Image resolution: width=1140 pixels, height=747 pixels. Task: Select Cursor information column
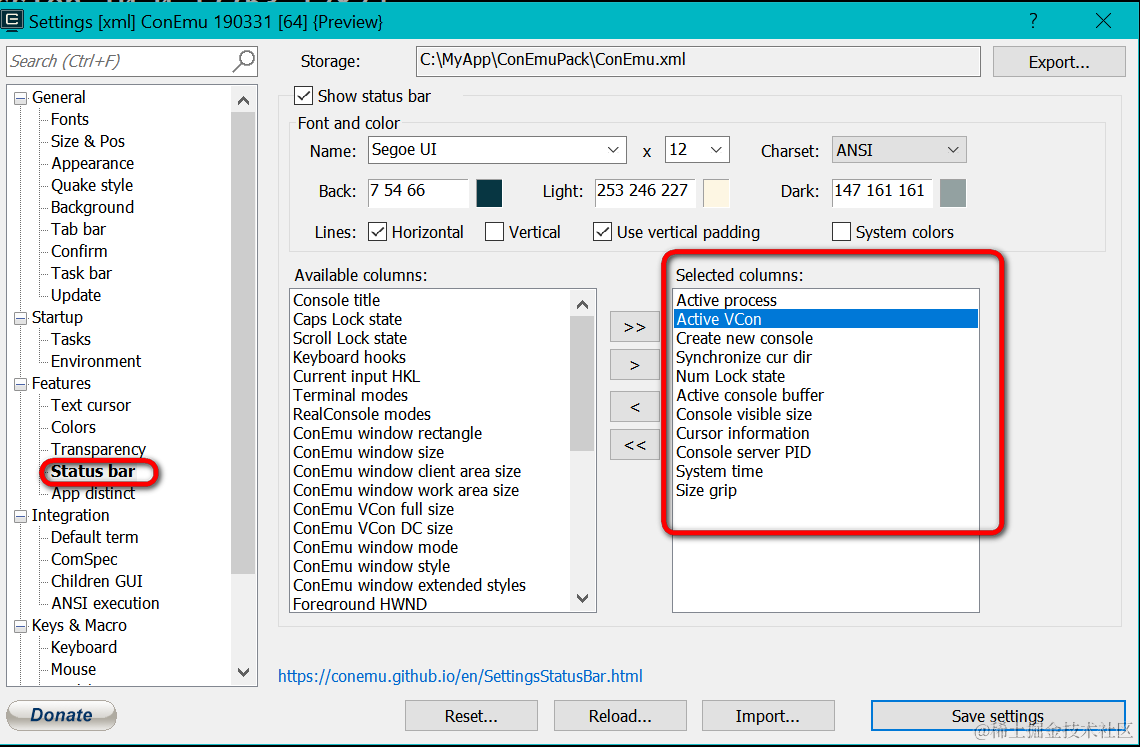click(x=826, y=434)
